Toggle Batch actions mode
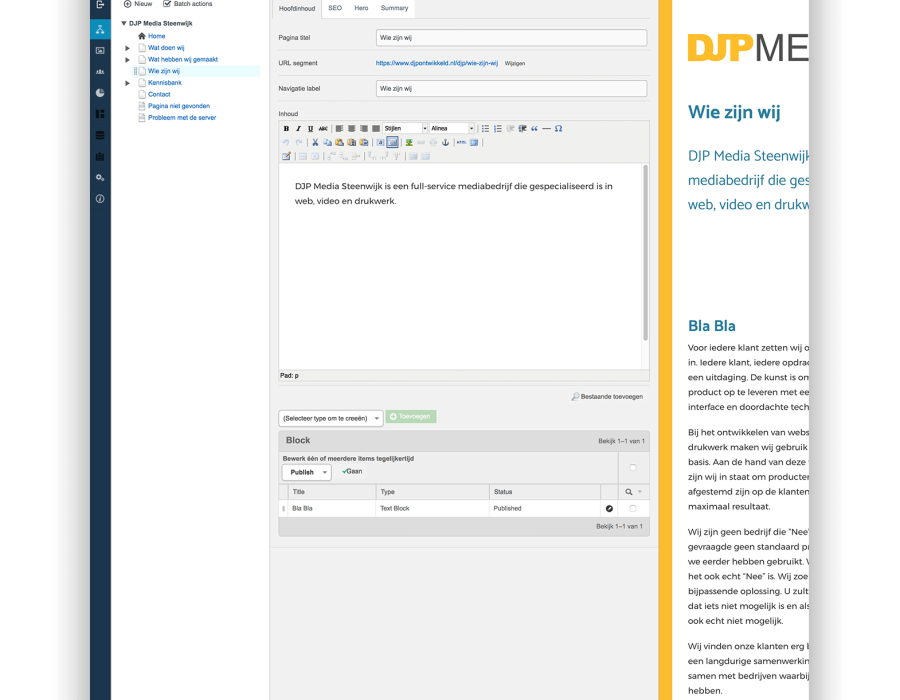Screen dimensions: 900x700 tap(188, 4)
